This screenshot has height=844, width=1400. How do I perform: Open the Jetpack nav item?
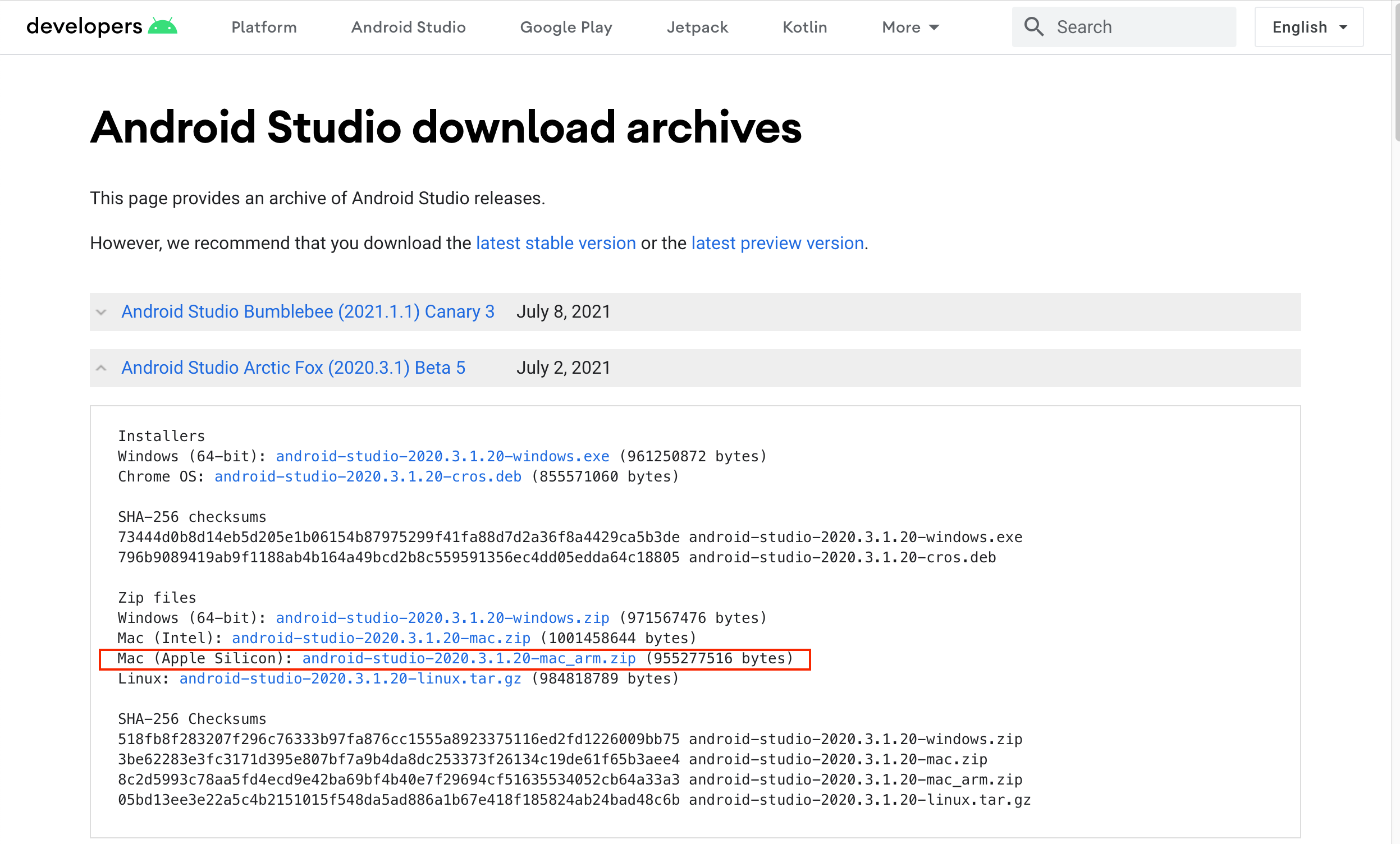coord(697,27)
